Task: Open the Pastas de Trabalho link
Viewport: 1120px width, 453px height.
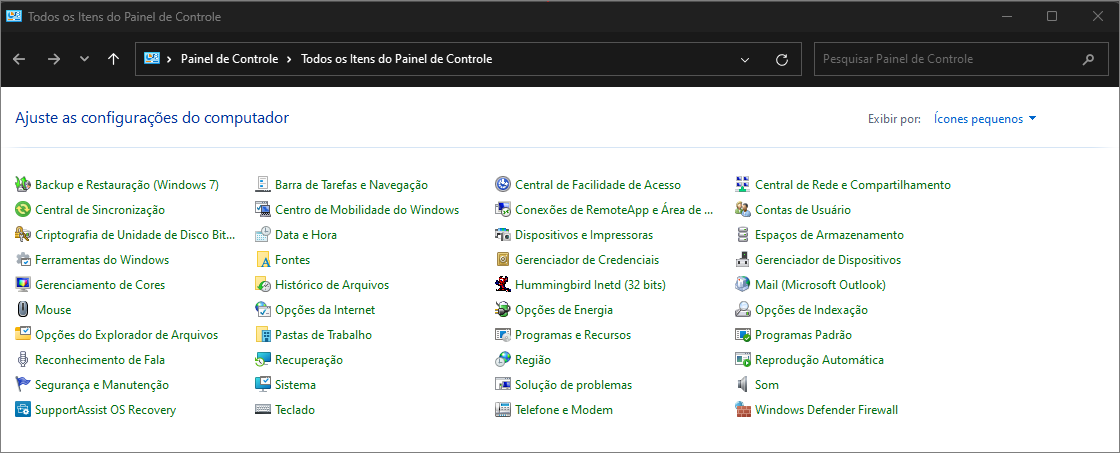Action: 324,335
